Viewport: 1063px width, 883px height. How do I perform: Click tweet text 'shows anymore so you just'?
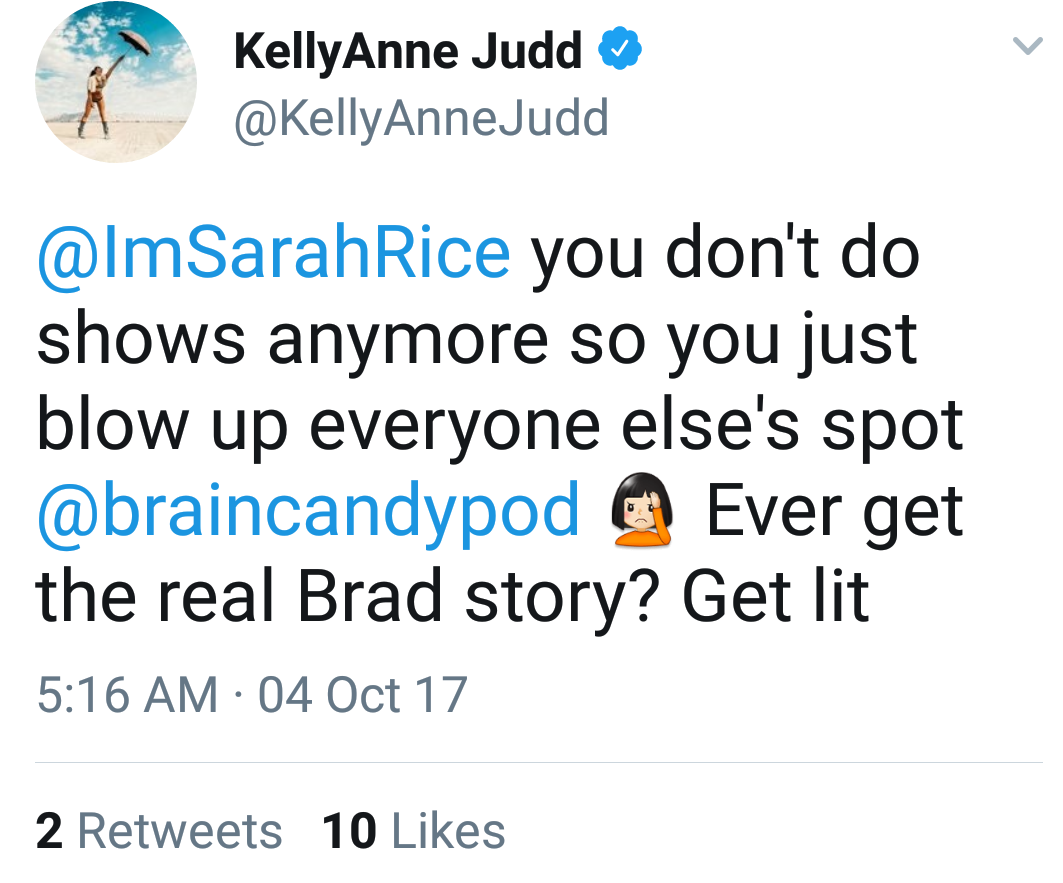point(477,341)
